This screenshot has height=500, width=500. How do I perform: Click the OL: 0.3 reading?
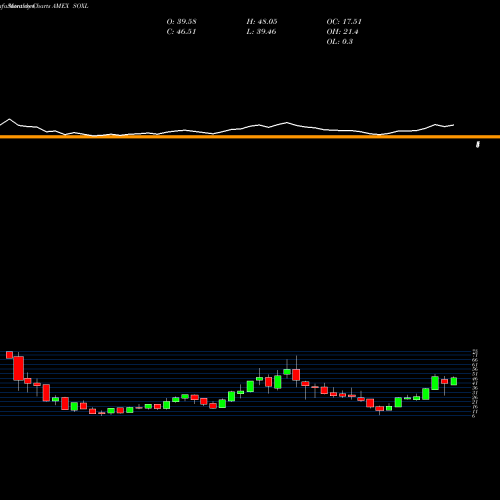[x=340, y=42]
